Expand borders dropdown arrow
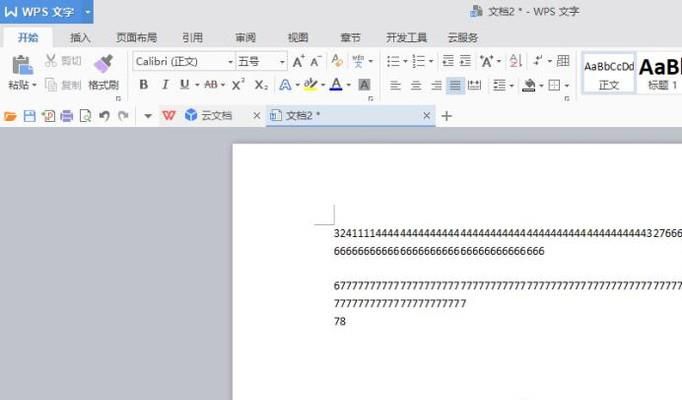Image resolution: width=682 pixels, height=400 pixels. tap(567, 86)
